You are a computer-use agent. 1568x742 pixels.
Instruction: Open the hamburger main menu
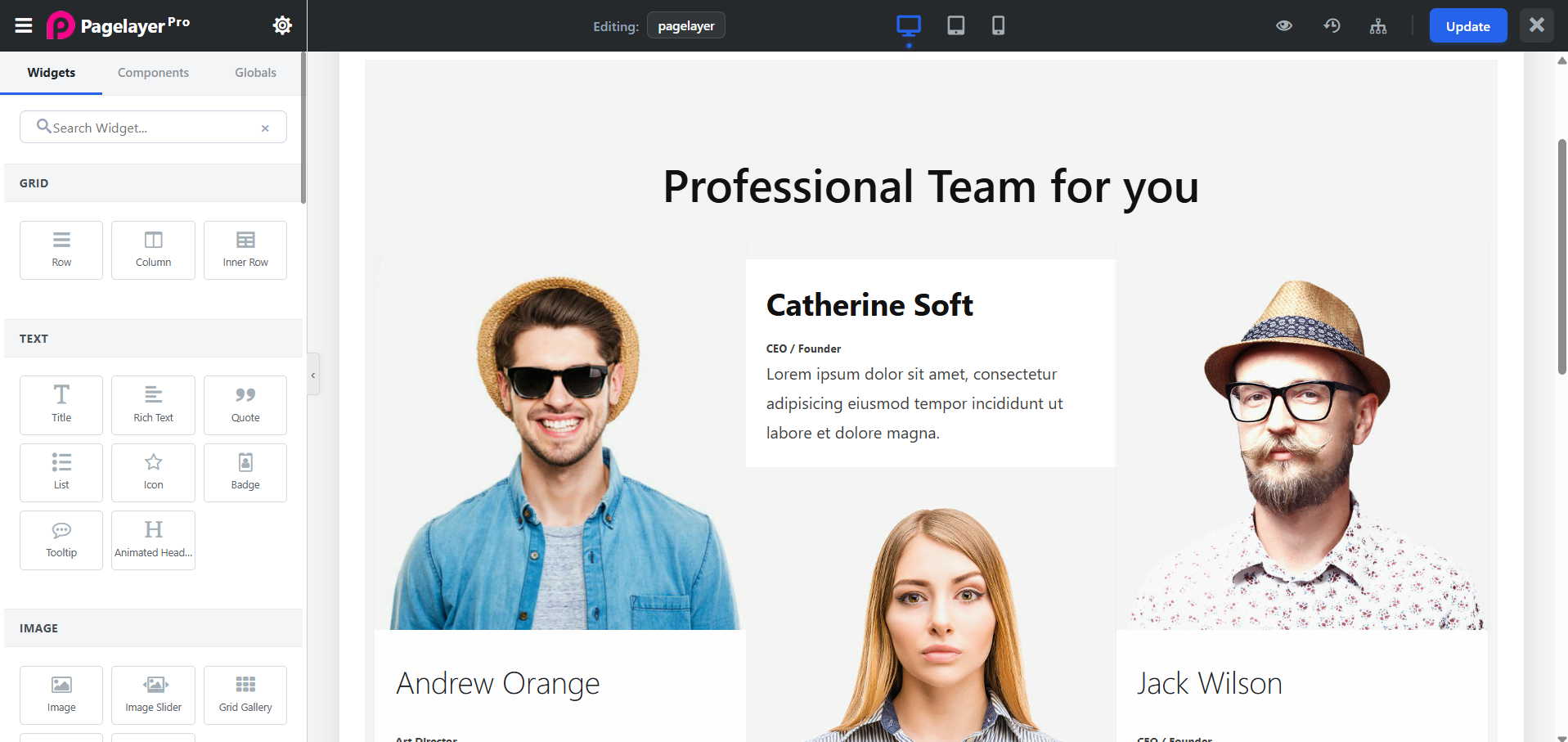click(x=24, y=25)
